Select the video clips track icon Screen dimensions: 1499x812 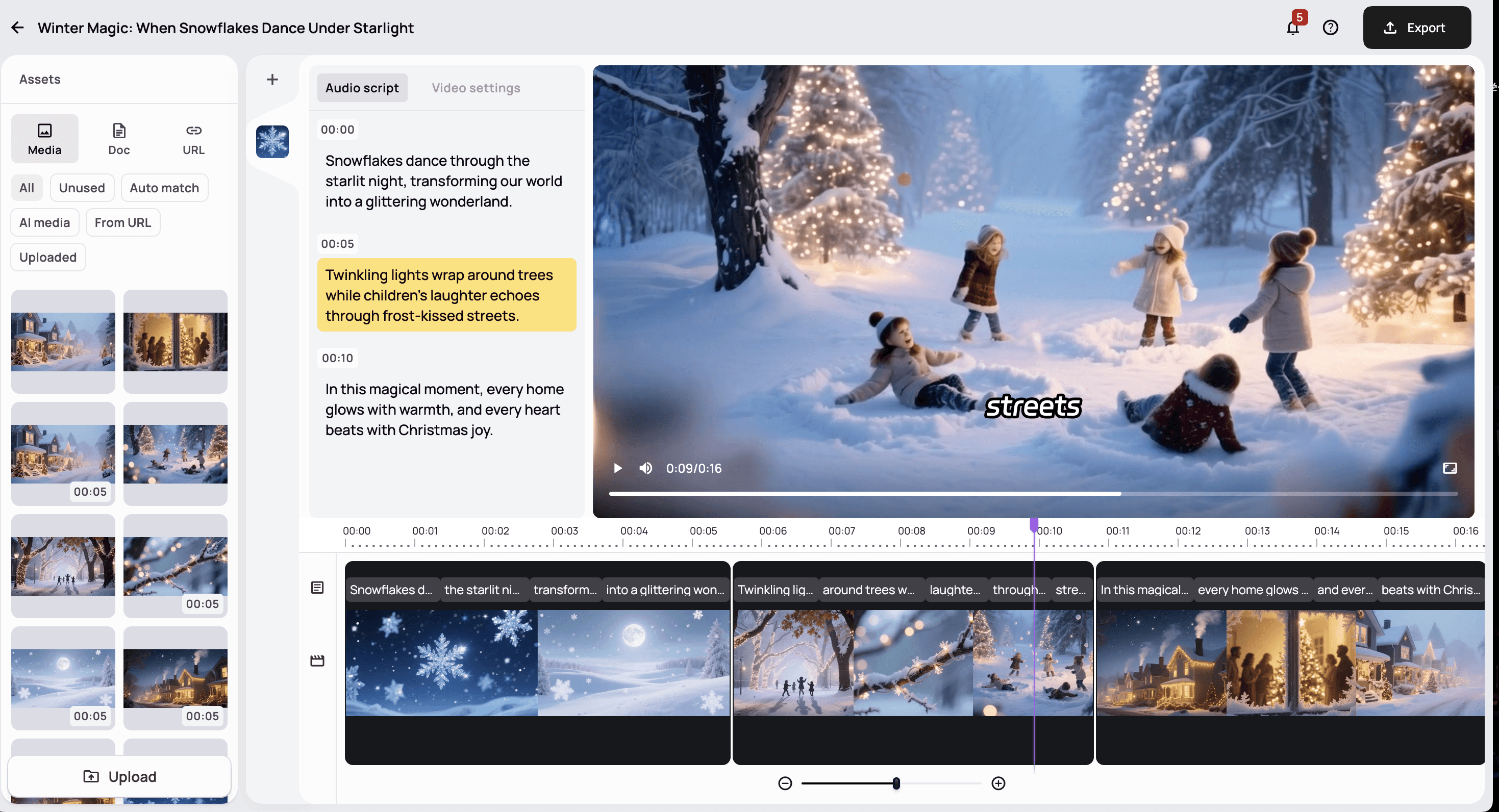coord(317,661)
